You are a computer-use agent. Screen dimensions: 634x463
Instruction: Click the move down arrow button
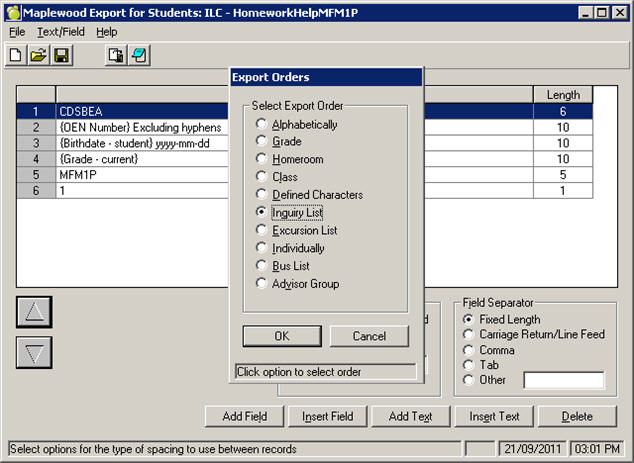(33, 353)
